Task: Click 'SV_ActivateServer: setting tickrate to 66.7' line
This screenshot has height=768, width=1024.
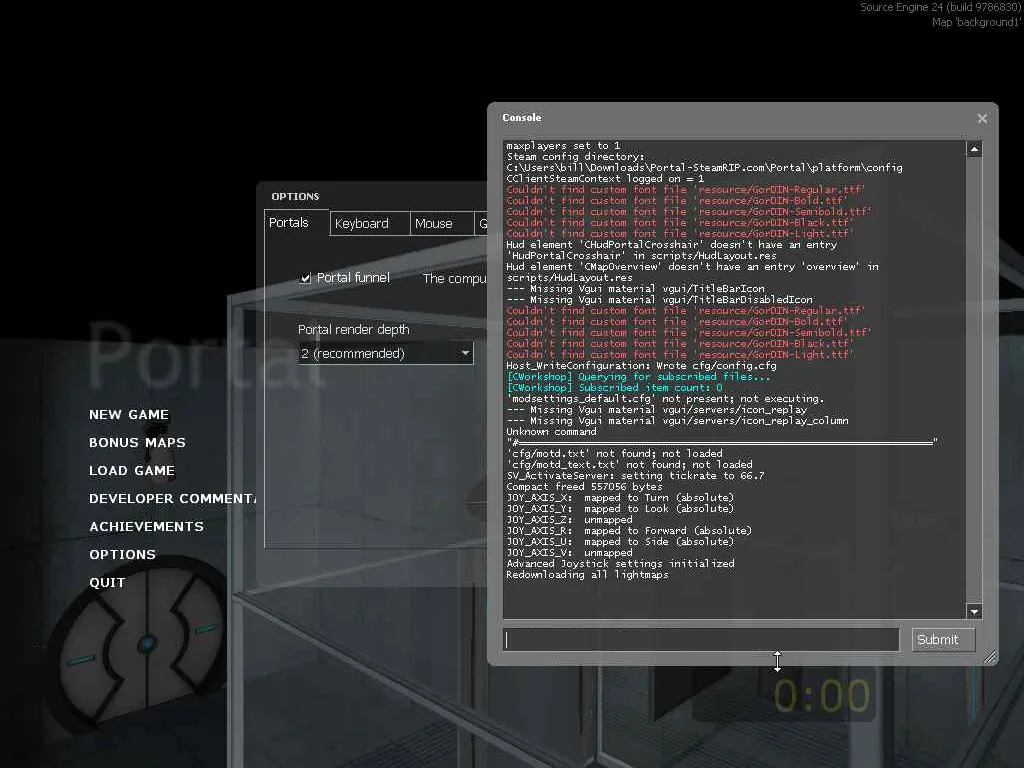Action: coord(635,475)
